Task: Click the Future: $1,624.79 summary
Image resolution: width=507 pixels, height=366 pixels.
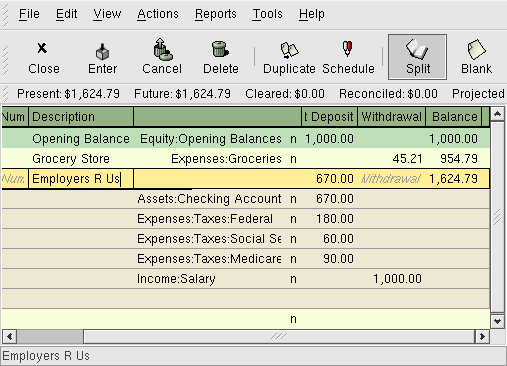Action: point(182,94)
